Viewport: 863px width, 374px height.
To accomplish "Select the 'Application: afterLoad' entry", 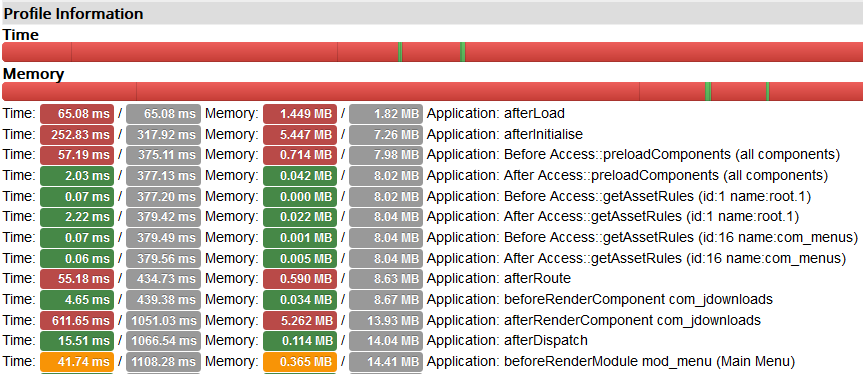I will click(x=496, y=114).
